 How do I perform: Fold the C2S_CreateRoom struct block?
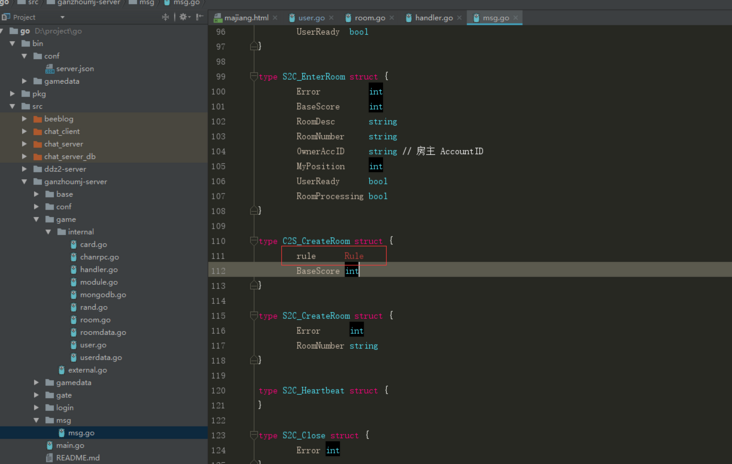click(x=255, y=241)
